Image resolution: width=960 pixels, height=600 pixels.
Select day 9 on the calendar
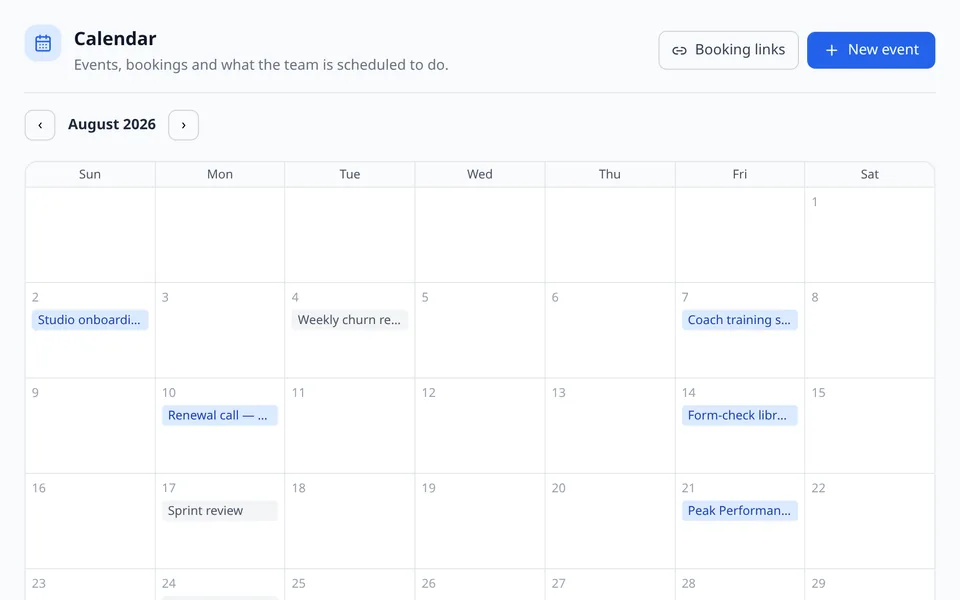[x=90, y=426]
